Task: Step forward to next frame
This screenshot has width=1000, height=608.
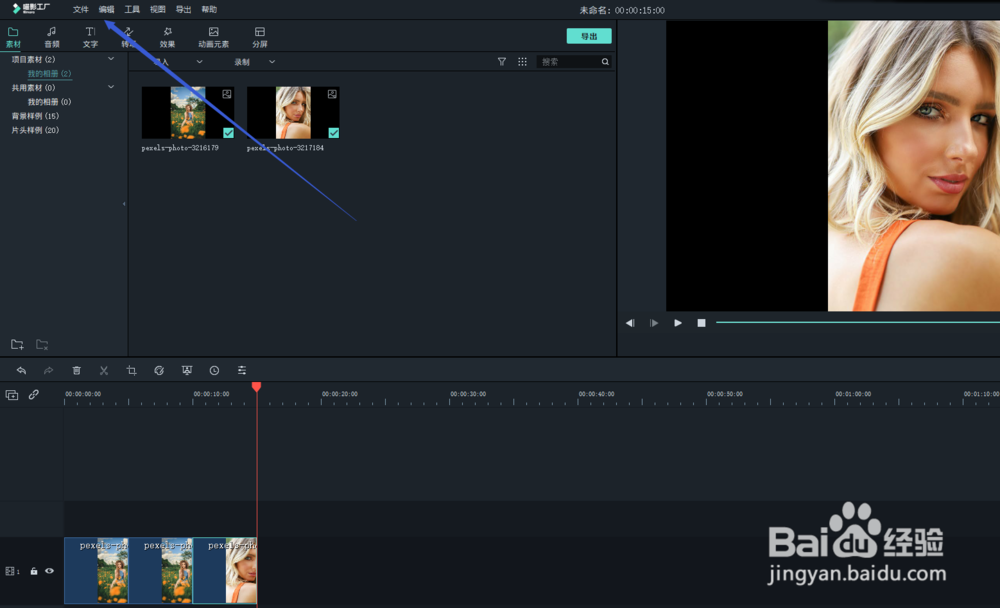Action: click(x=654, y=323)
